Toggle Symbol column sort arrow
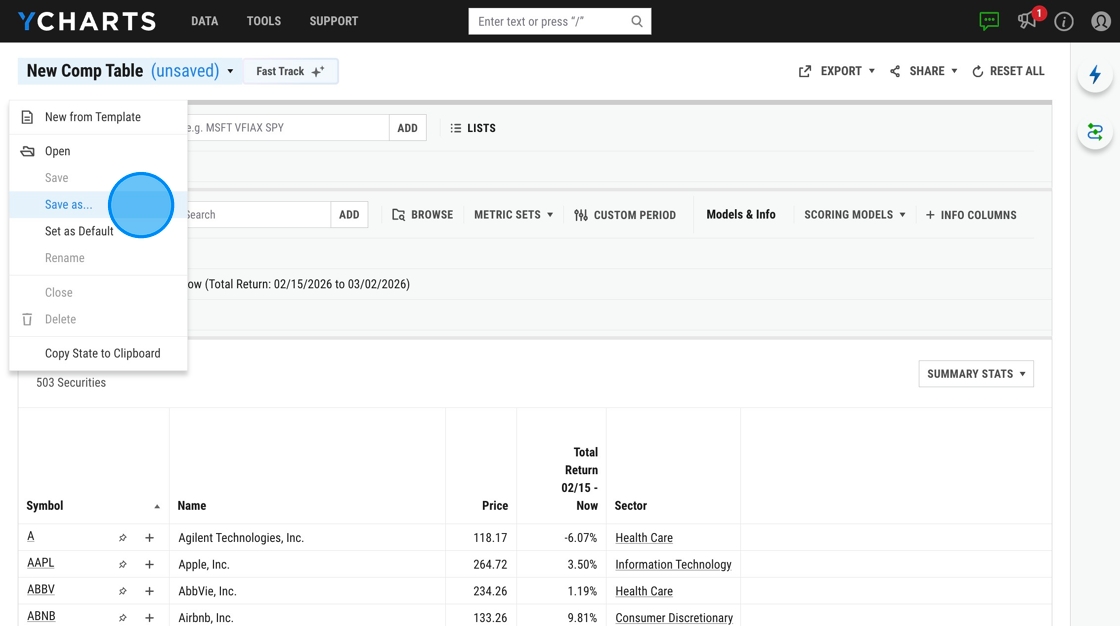The image size is (1120, 626). click(x=156, y=506)
